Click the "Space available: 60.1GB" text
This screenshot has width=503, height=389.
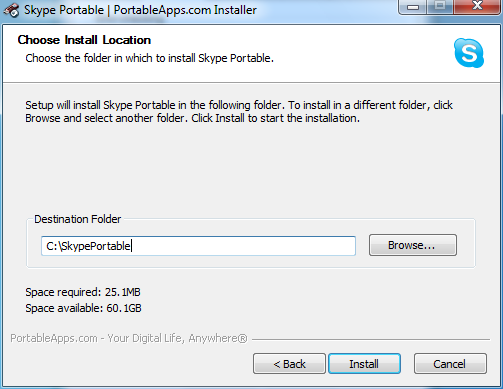pos(83,308)
